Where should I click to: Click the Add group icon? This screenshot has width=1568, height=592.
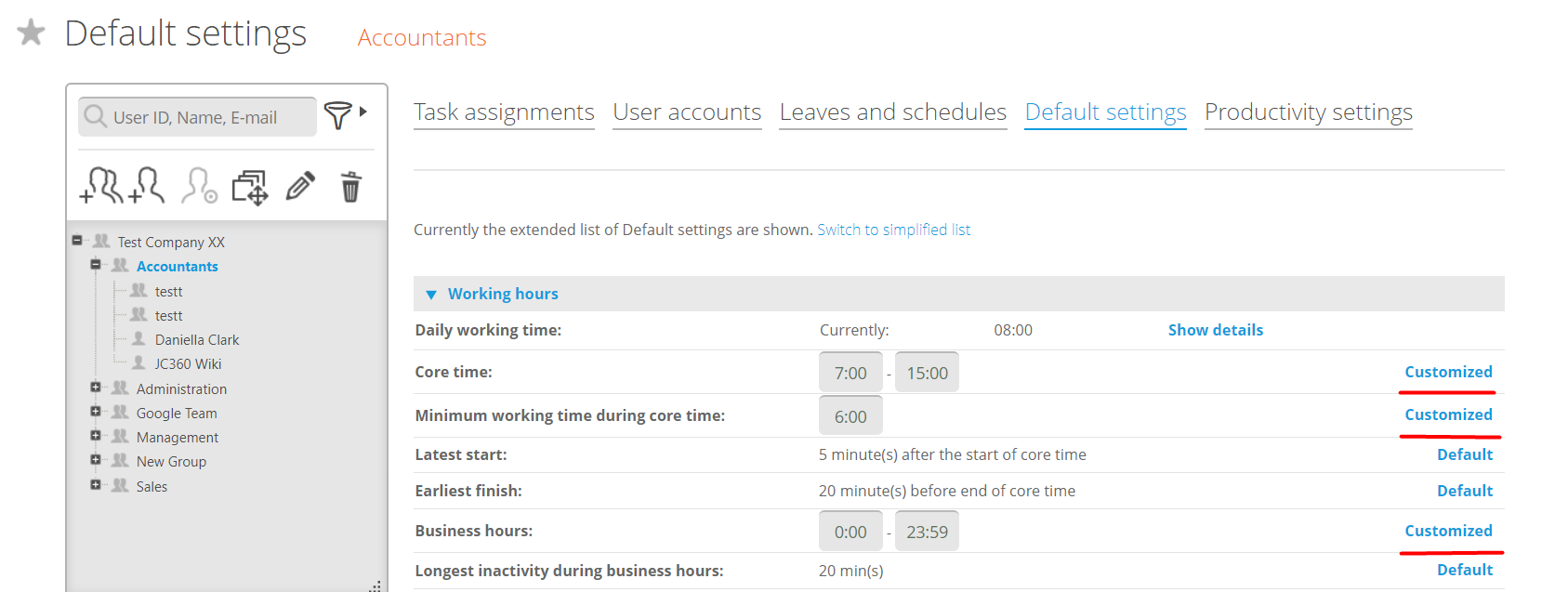click(x=101, y=186)
